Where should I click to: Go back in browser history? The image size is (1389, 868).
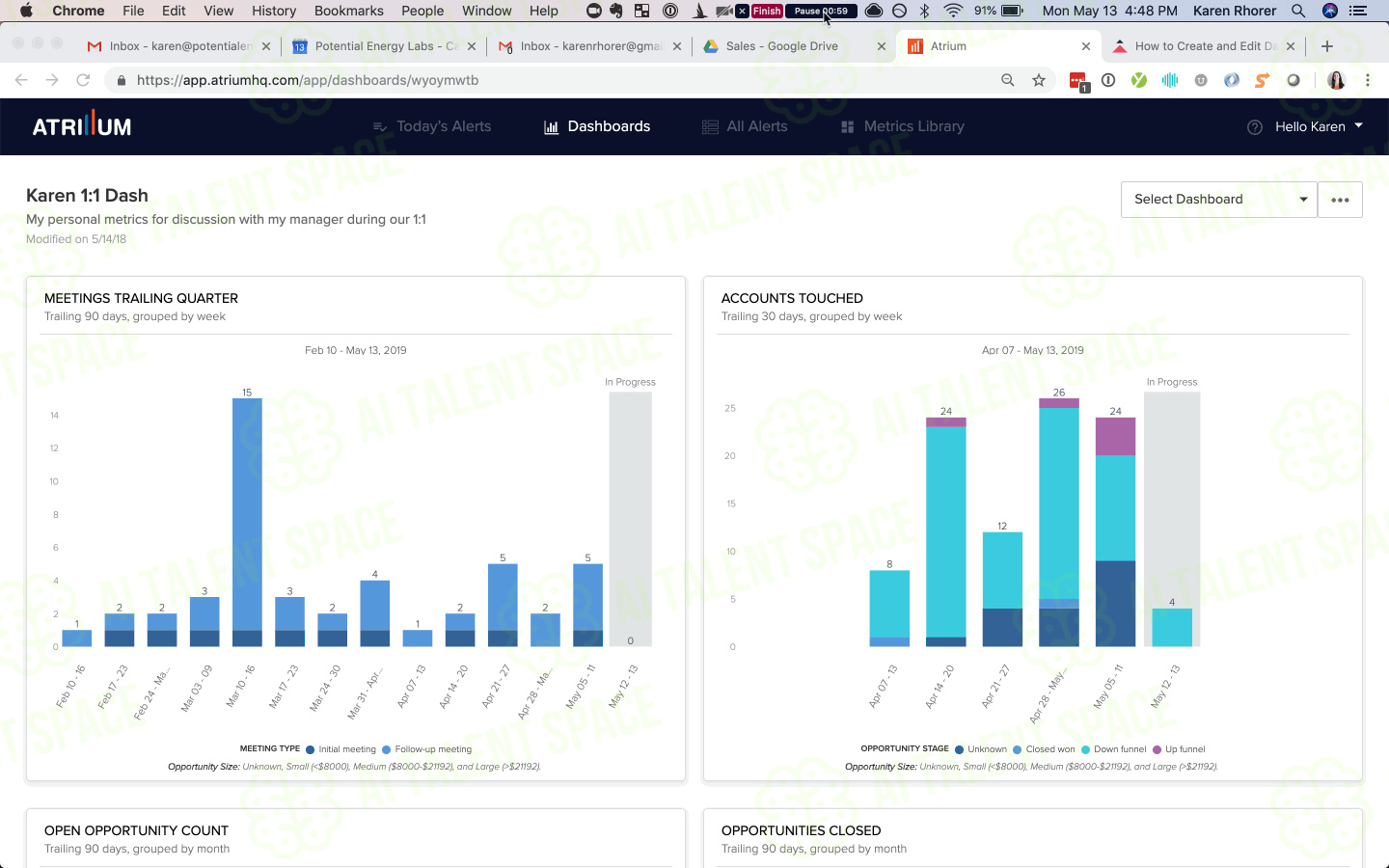[x=21, y=80]
